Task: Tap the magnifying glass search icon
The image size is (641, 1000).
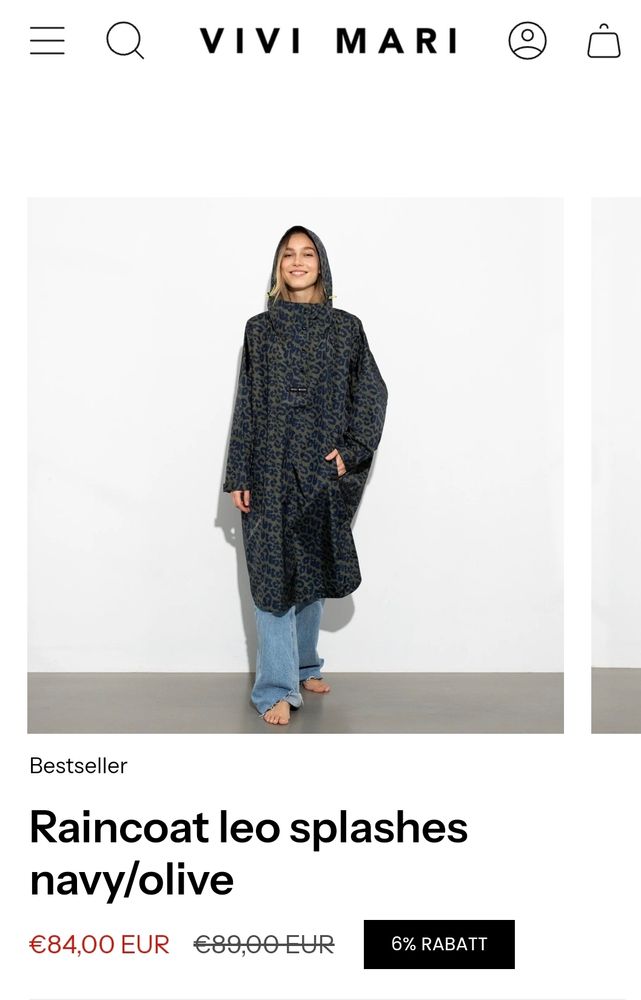Action: coord(125,41)
